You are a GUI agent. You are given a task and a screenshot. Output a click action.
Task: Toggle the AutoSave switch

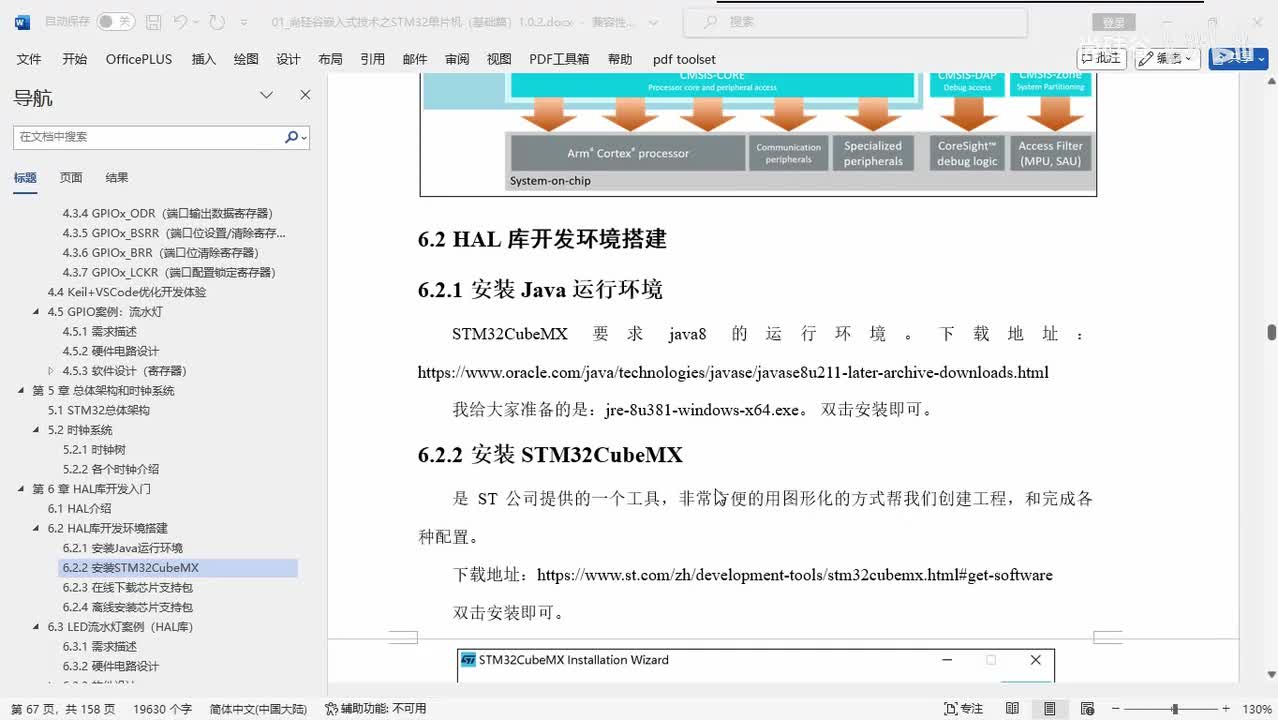coord(116,21)
